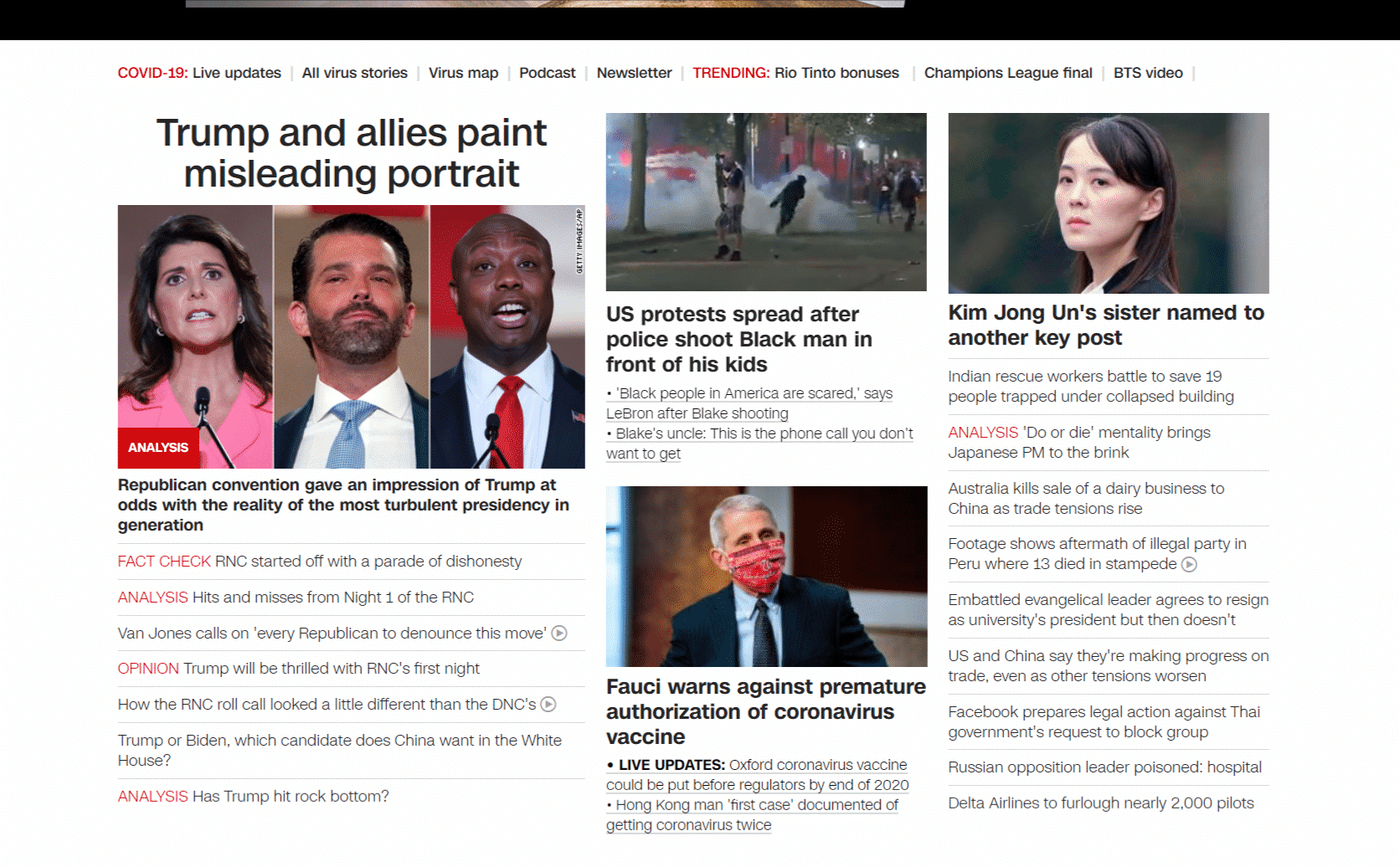Click Oxford coronavirus vaccine live updates link

(x=757, y=775)
